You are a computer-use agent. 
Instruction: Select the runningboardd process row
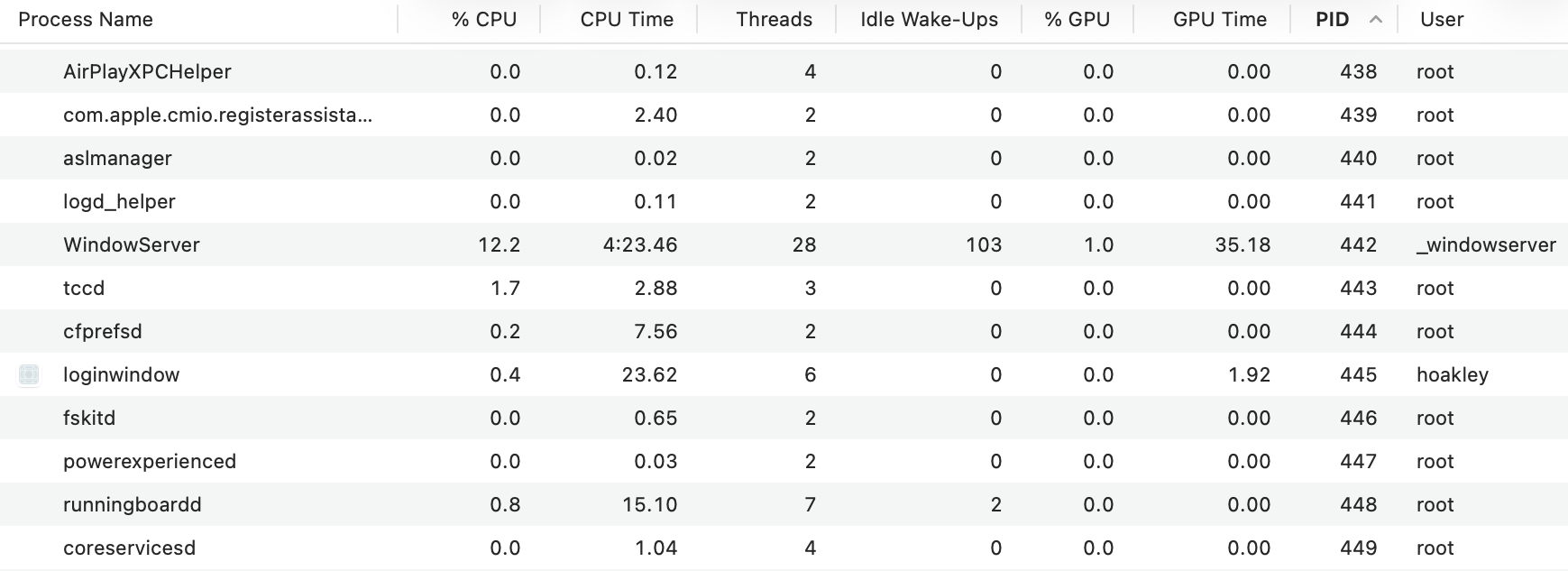pyautogui.click(x=133, y=505)
